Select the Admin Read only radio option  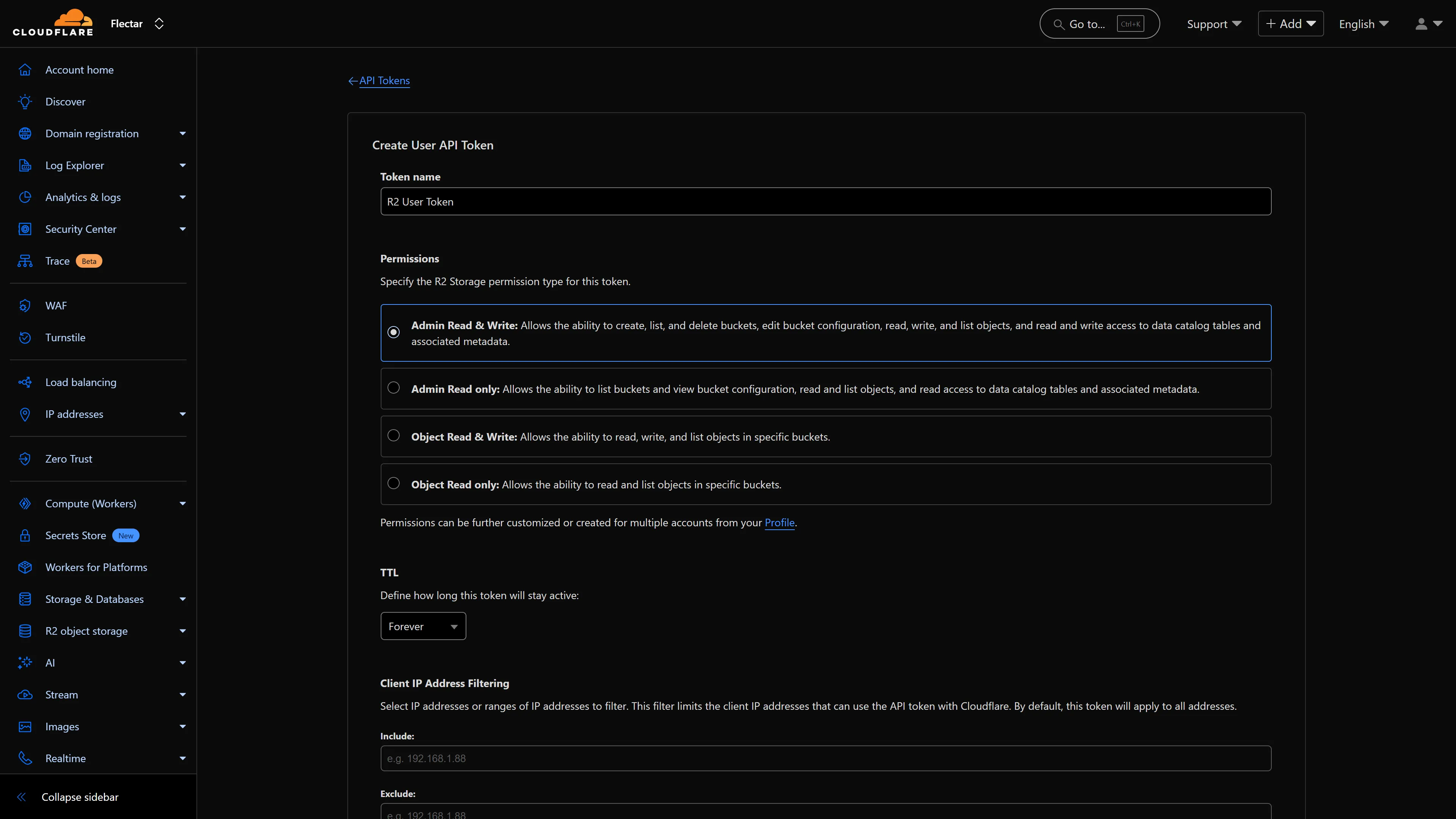tap(394, 388)
